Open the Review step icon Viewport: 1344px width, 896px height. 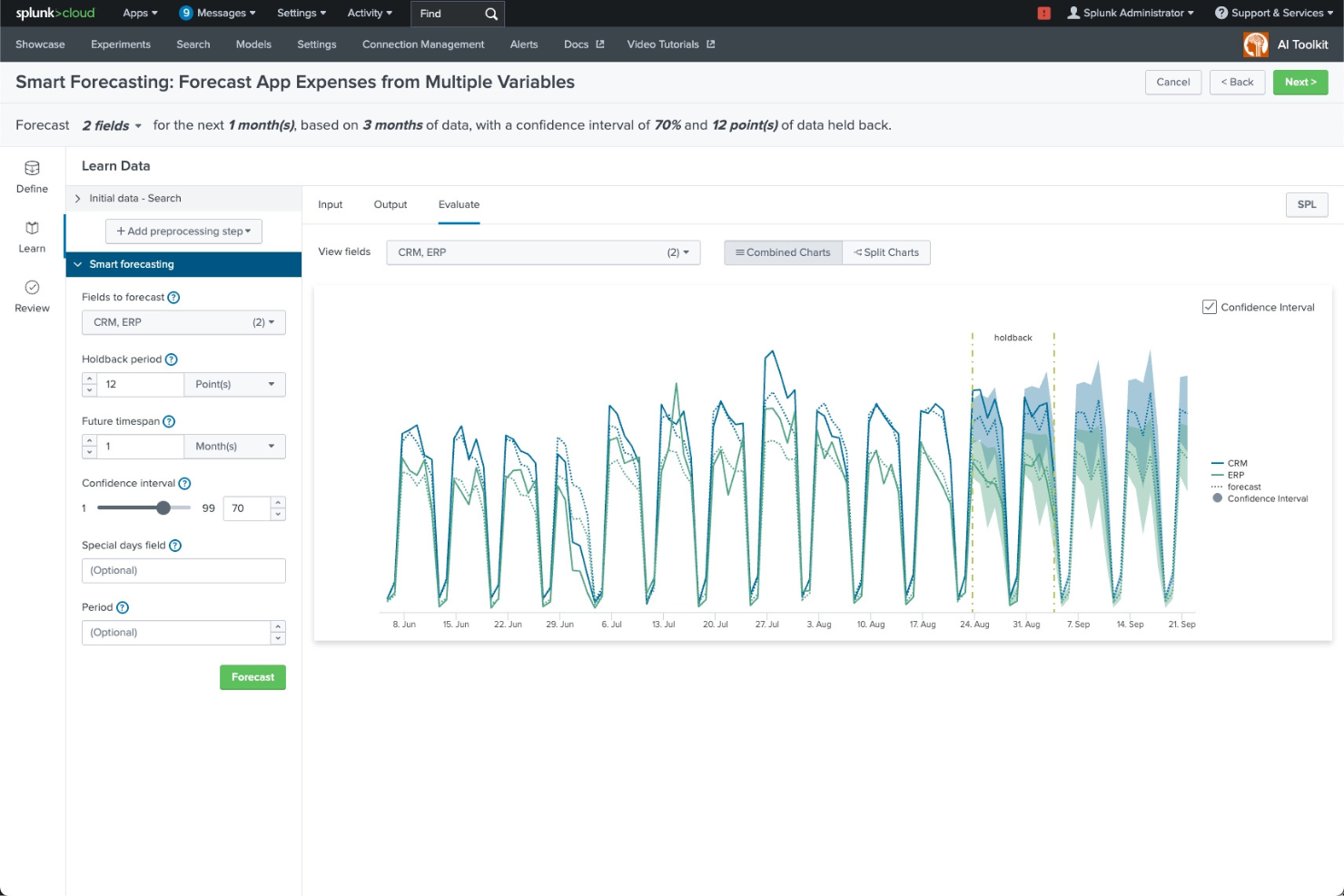click(x=32, y=288)
